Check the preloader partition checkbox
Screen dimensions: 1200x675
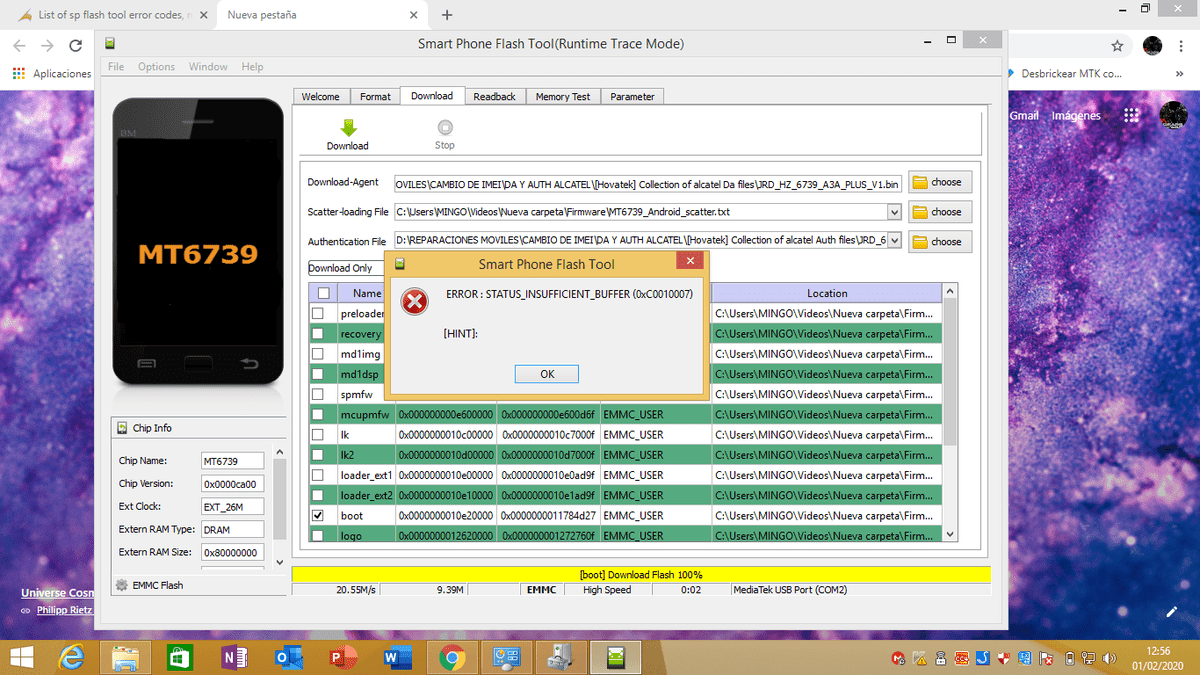(x=318, y=314)
